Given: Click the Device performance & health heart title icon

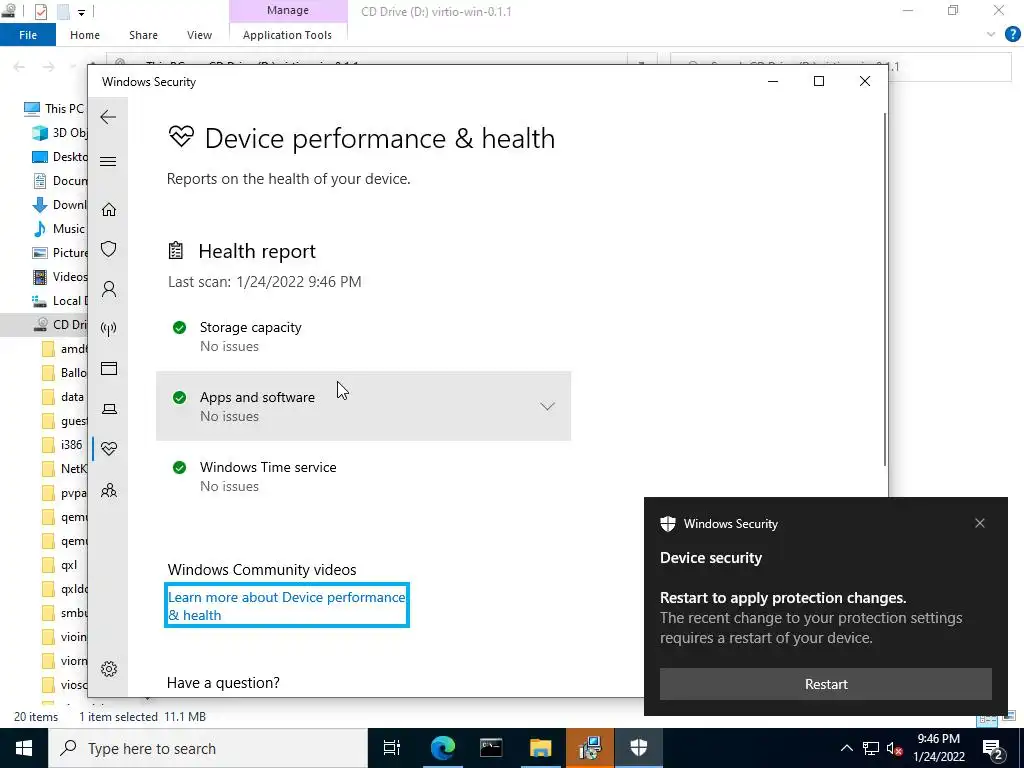Looking at the screenshot, I should coord(182,136).
